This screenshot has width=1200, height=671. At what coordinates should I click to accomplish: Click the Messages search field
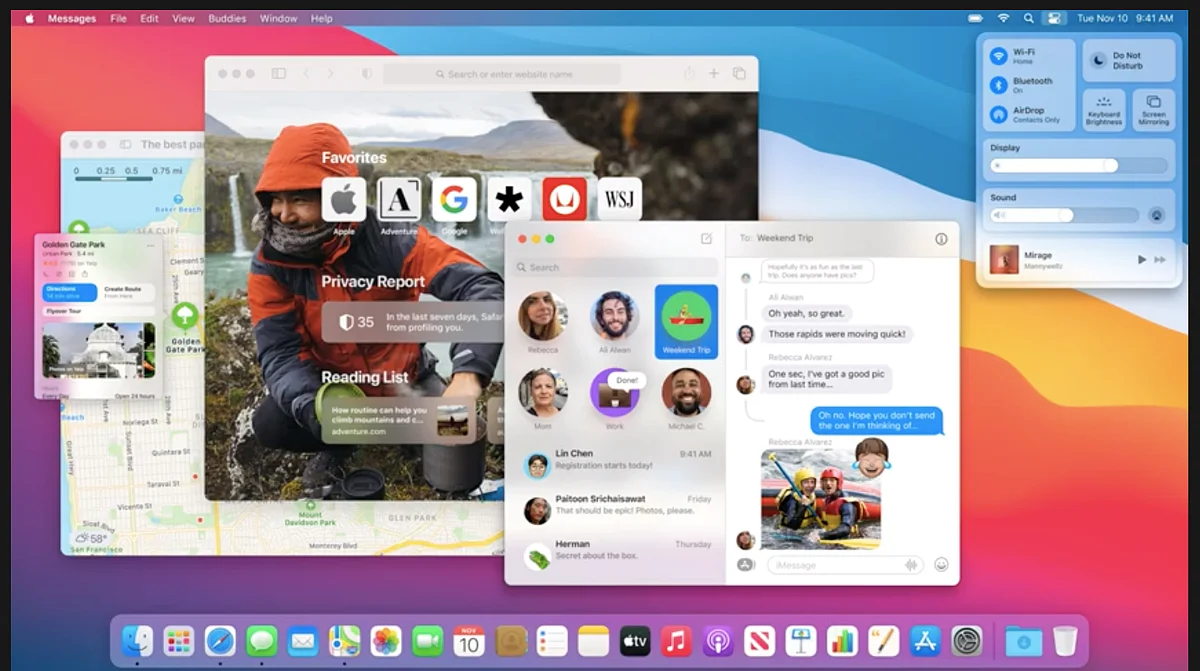615,267
